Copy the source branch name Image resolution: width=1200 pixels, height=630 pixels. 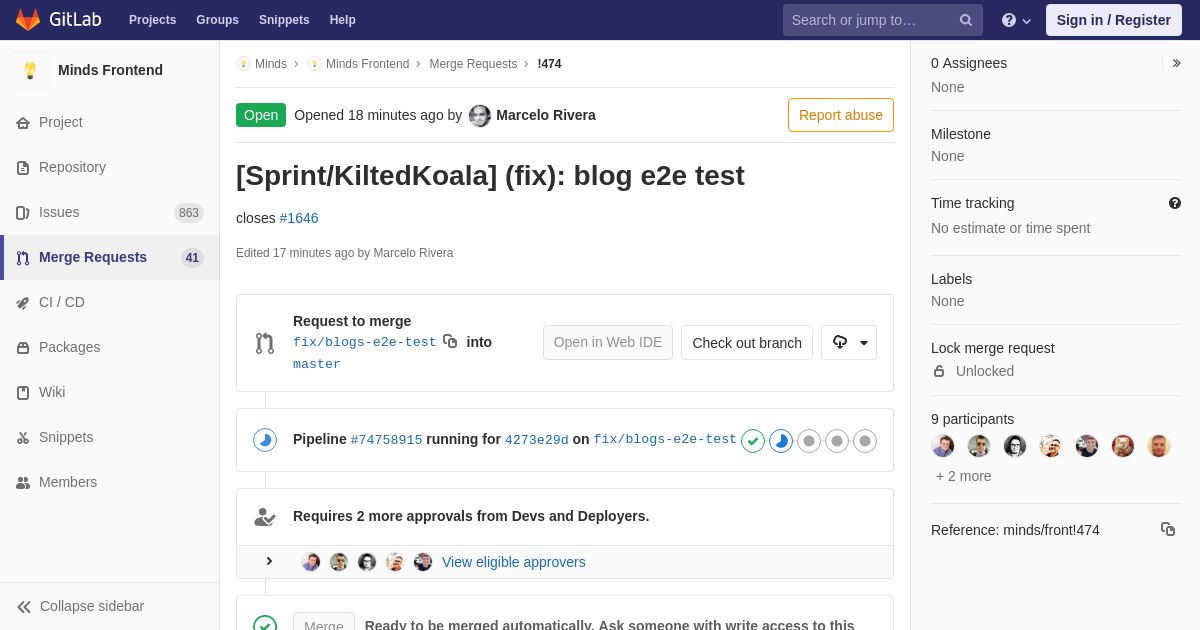(450, 341)
